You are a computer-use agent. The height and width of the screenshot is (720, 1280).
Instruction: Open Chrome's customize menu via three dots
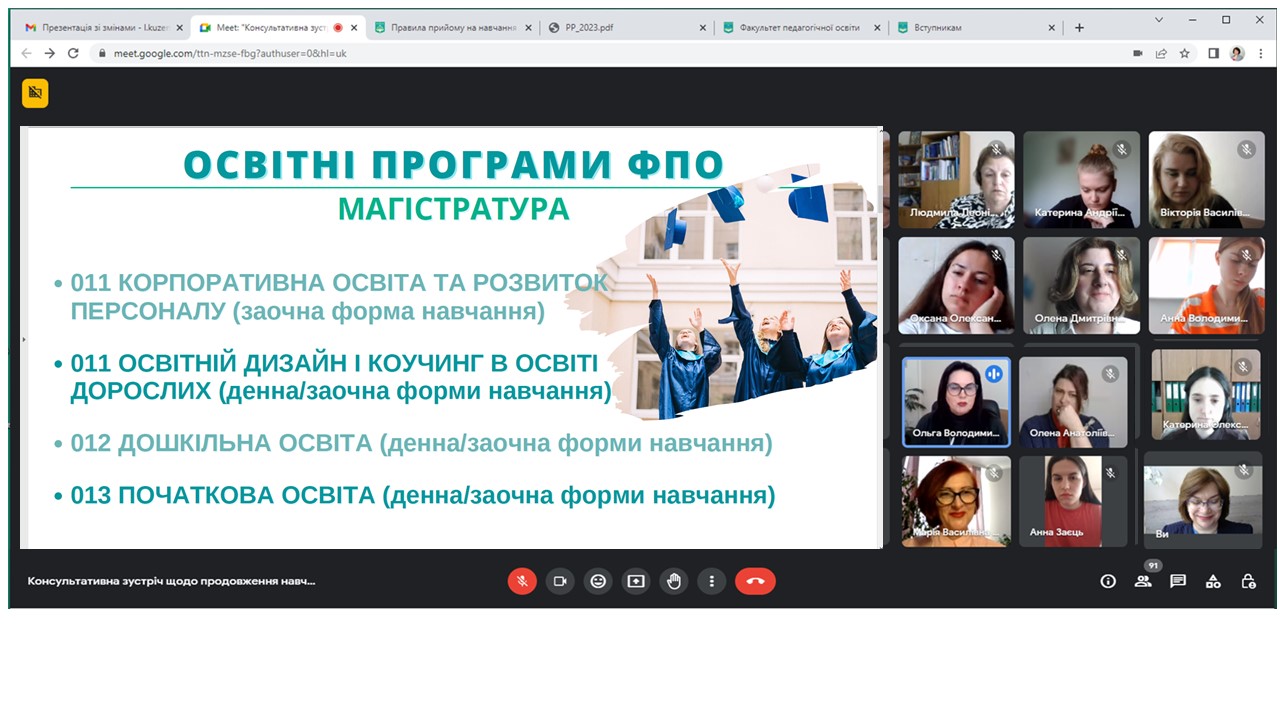(x=1262, y=53)
